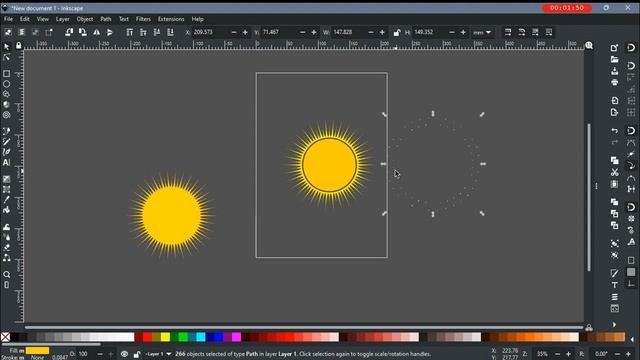The image size is (640, 360).
Task: Increase width W with plus button
Action: (x=382, y=32)
